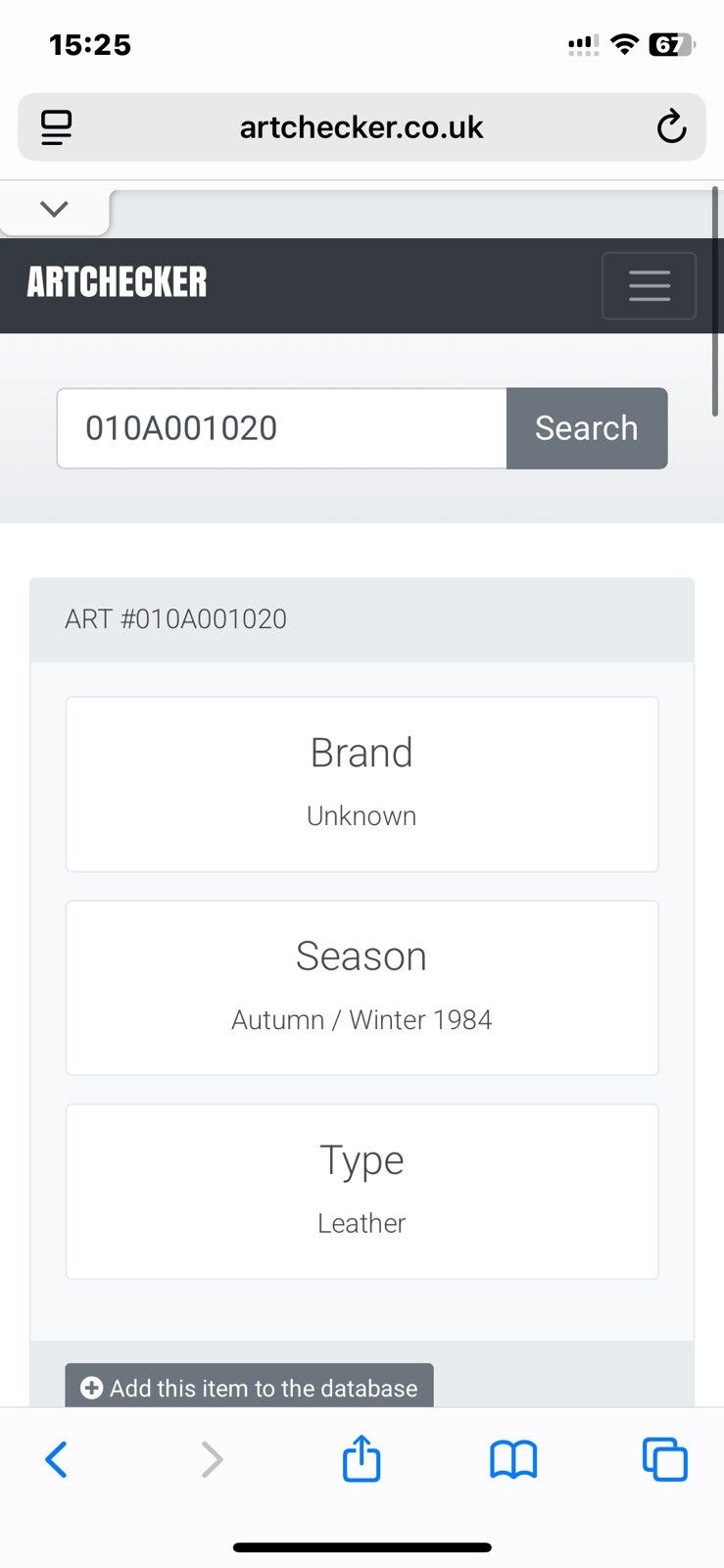Select the Type Leather card
Image resolution: width=724 pixels, height=1568 pixels.
pyautogui.click(x=362, y=1192)
